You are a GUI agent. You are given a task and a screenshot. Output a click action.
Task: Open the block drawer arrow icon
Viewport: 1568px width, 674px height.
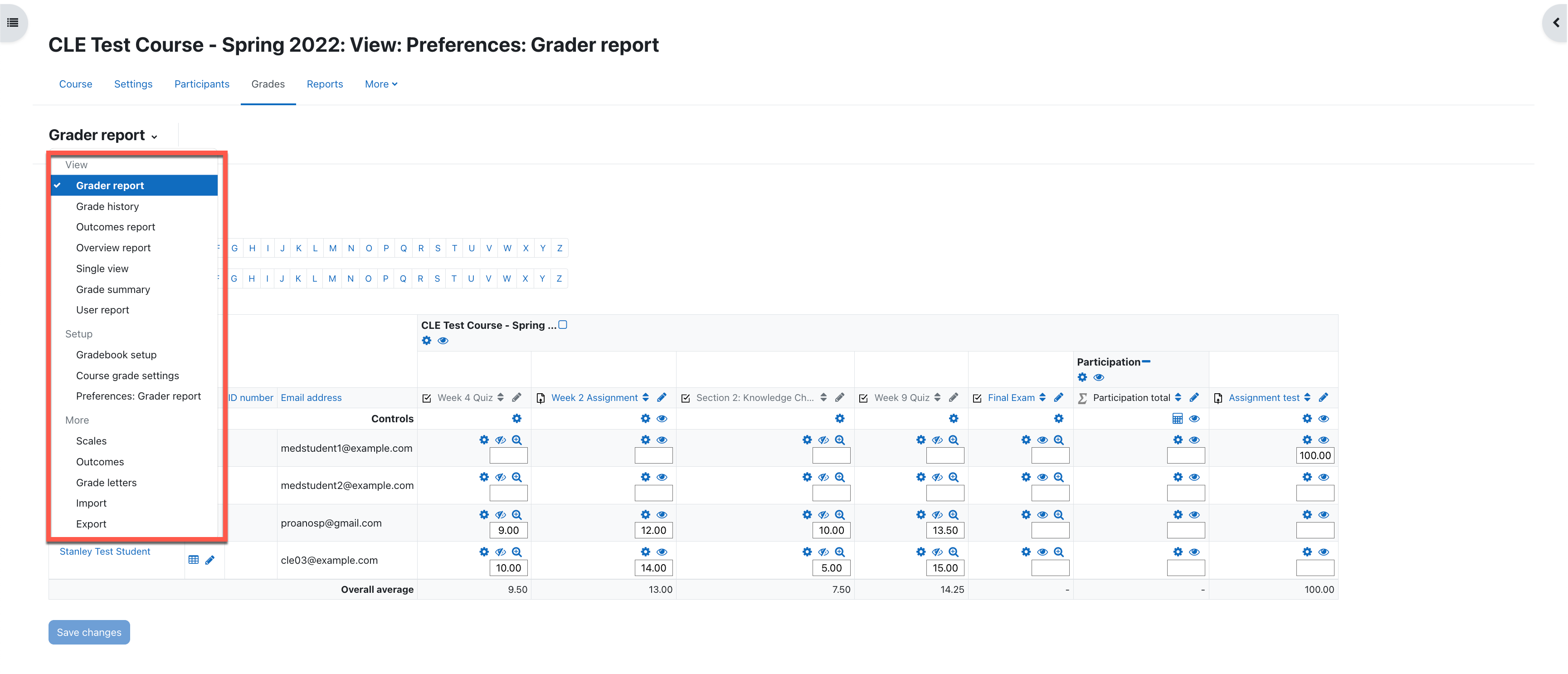(x=1556, y=23)
